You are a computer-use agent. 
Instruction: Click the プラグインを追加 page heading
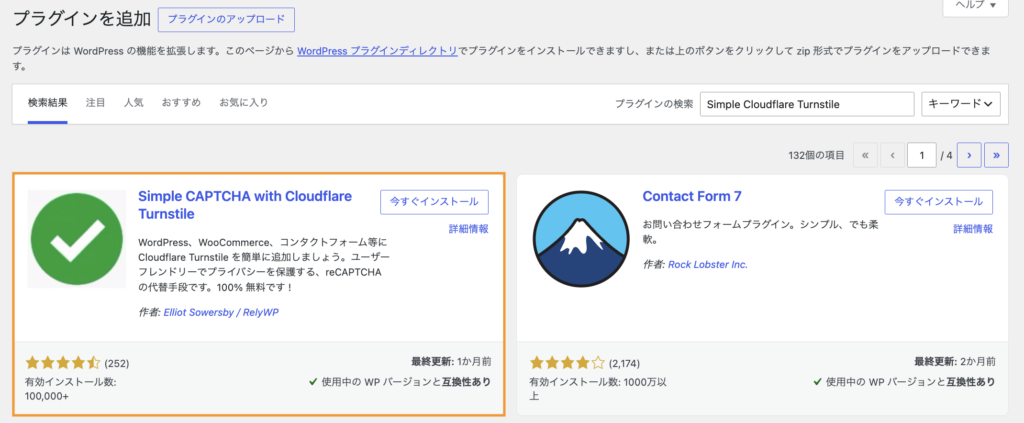click(x=82, y=20)
